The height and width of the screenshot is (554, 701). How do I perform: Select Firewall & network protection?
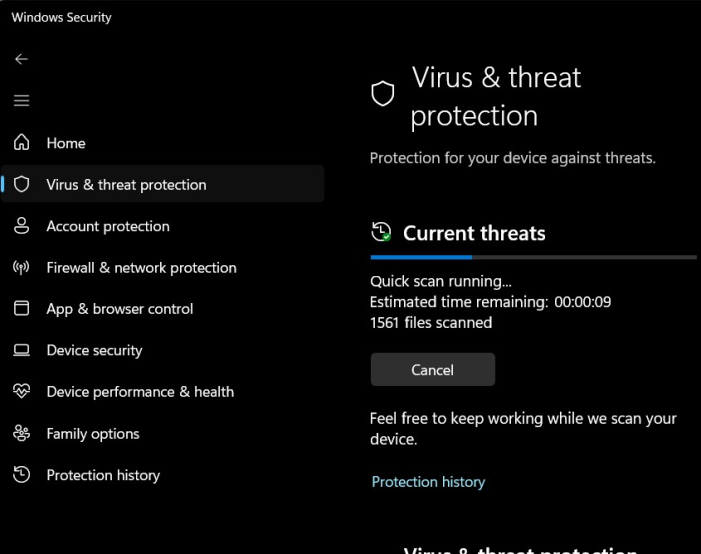pyautogui.click(x=141, y=268)
